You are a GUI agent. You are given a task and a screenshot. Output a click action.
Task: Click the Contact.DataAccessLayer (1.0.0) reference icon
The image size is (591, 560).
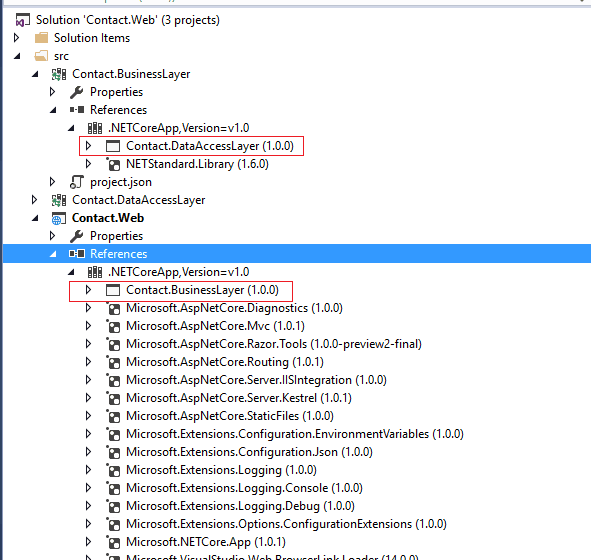[113, 146]
